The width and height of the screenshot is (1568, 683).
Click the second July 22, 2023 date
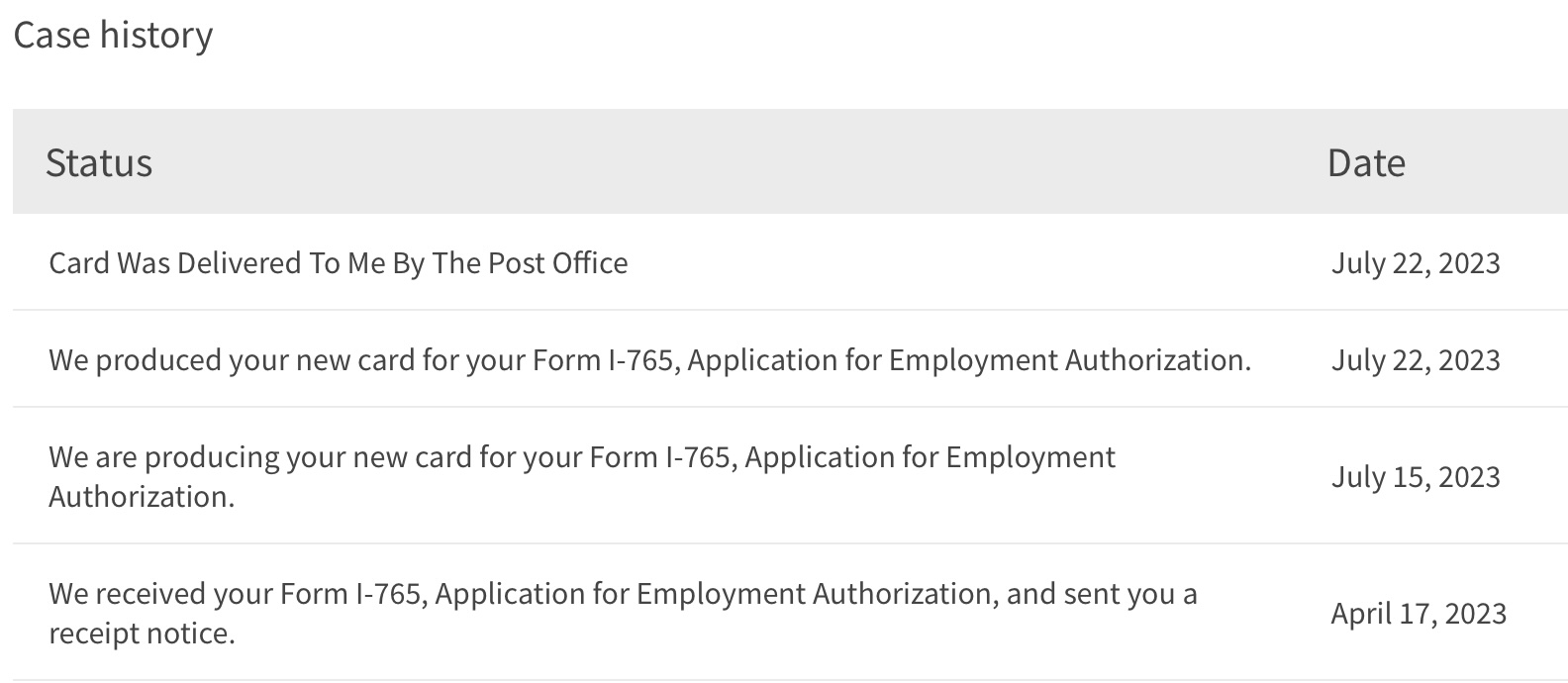click(x=1416, y=360)
